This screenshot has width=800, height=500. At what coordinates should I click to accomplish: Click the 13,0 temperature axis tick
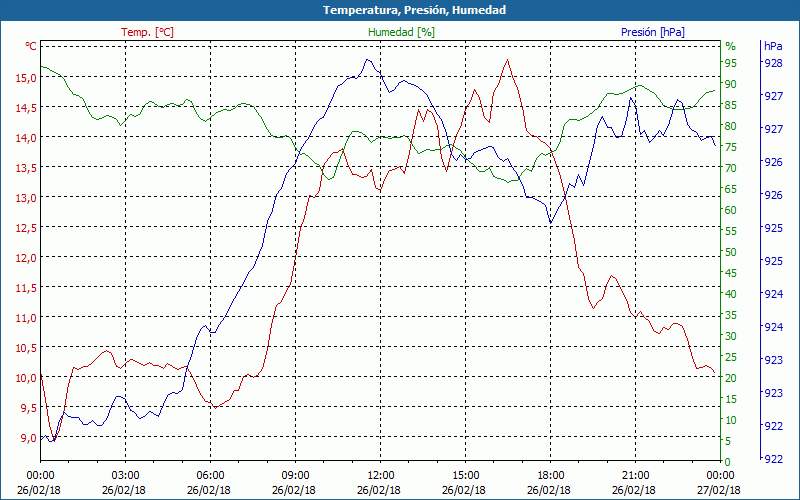27,198
